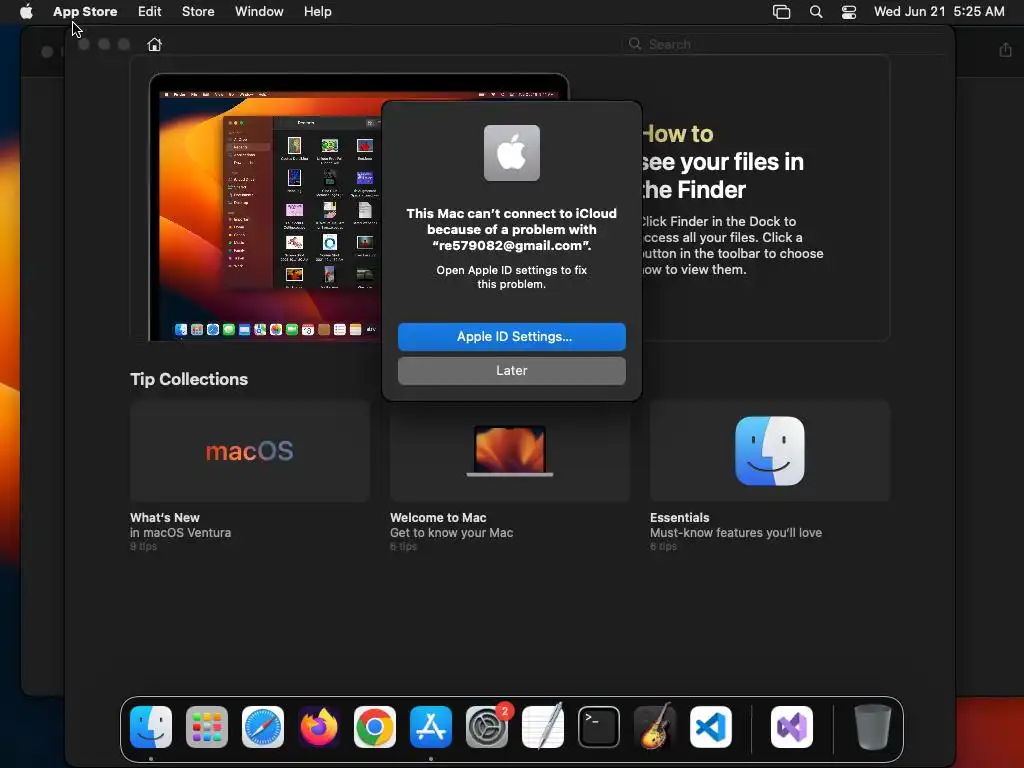Open the Window menu
This screenshot has height=768, width=1024.
pyautogui.click(x=259, y=11)
